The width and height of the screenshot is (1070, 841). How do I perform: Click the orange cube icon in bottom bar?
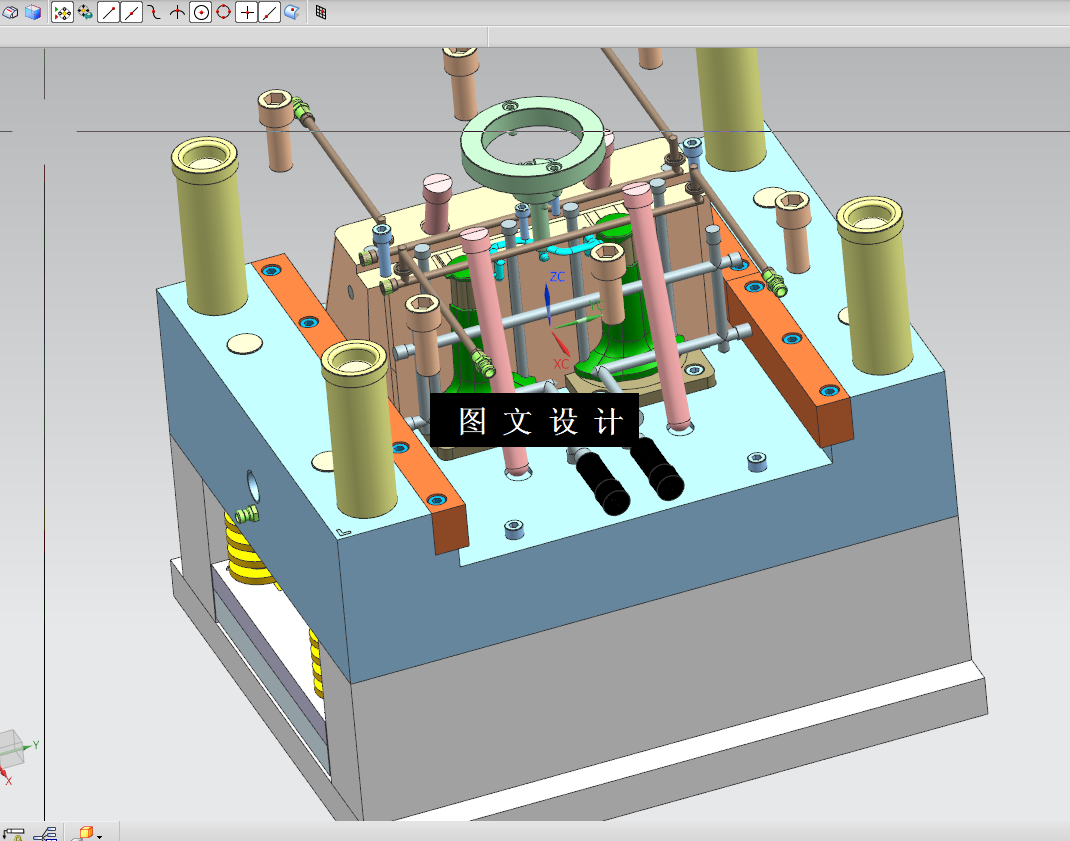(x=86, y=833)
